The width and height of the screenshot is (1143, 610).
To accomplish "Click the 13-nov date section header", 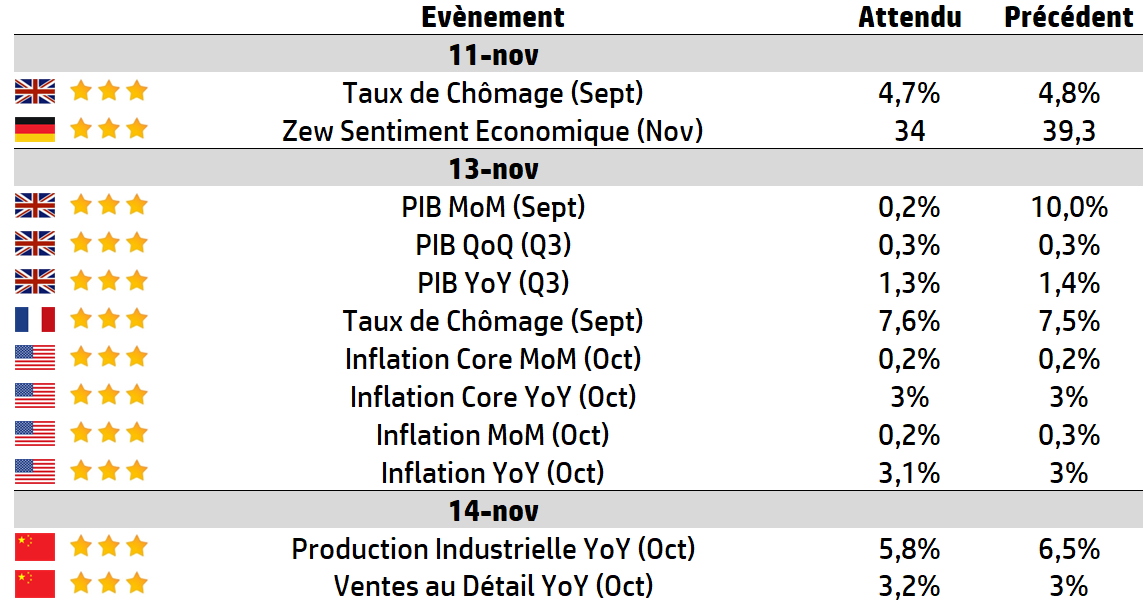I will (x=493, y=168).
